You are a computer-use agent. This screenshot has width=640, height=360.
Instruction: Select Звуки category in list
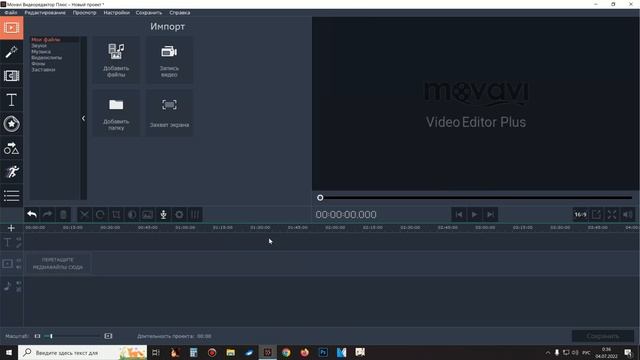39,46
